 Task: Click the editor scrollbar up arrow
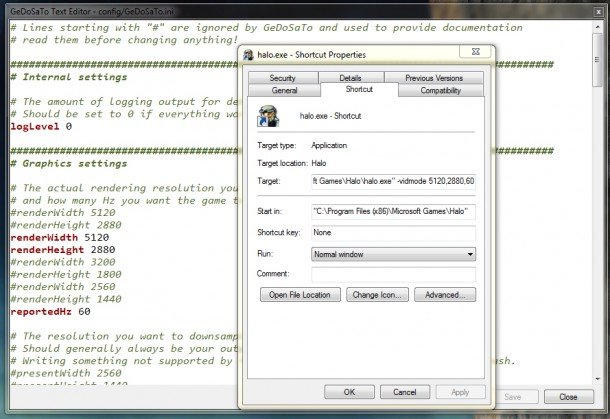click(x=597, y=26)
